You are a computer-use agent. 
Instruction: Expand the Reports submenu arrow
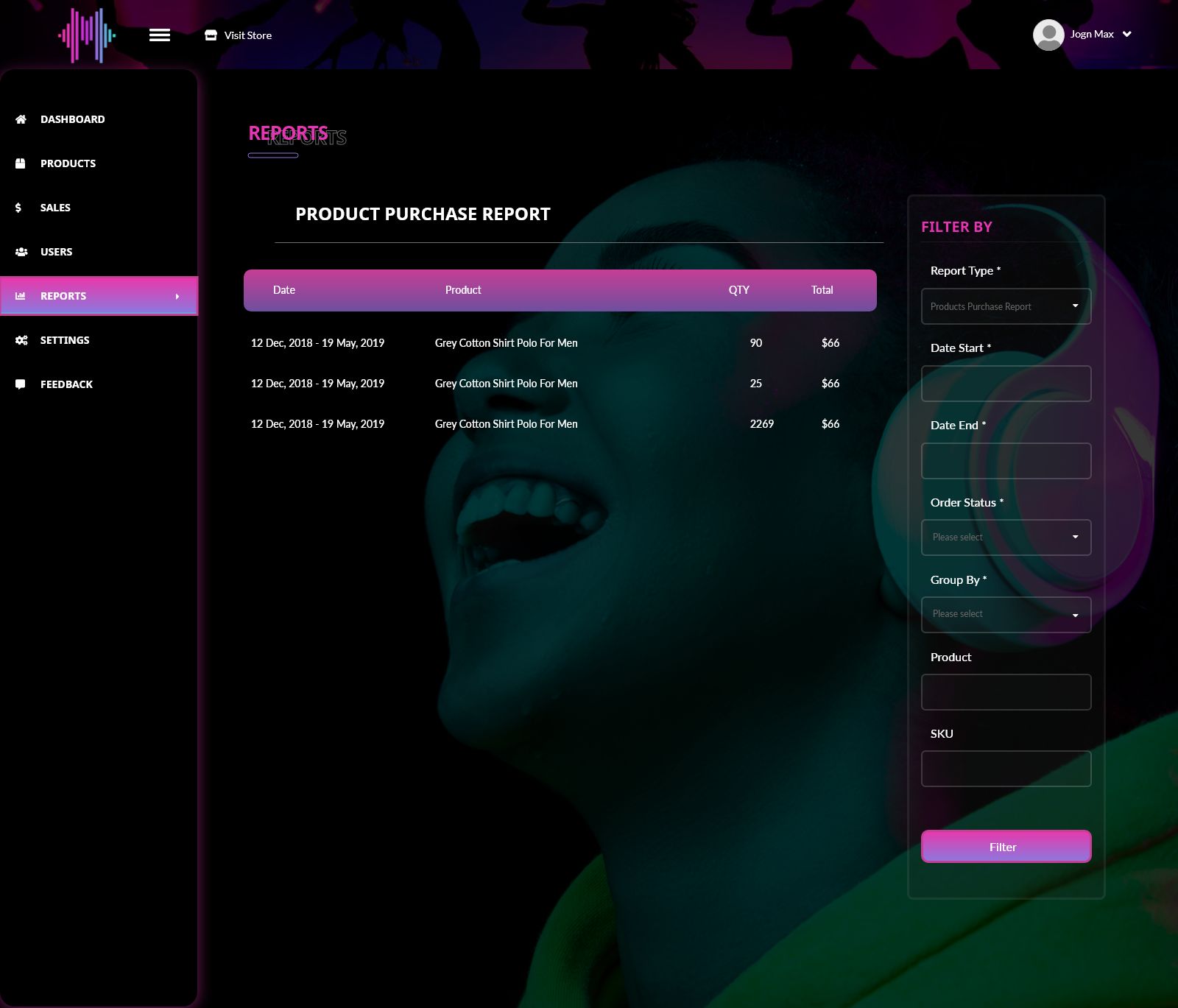pos(177,297)
